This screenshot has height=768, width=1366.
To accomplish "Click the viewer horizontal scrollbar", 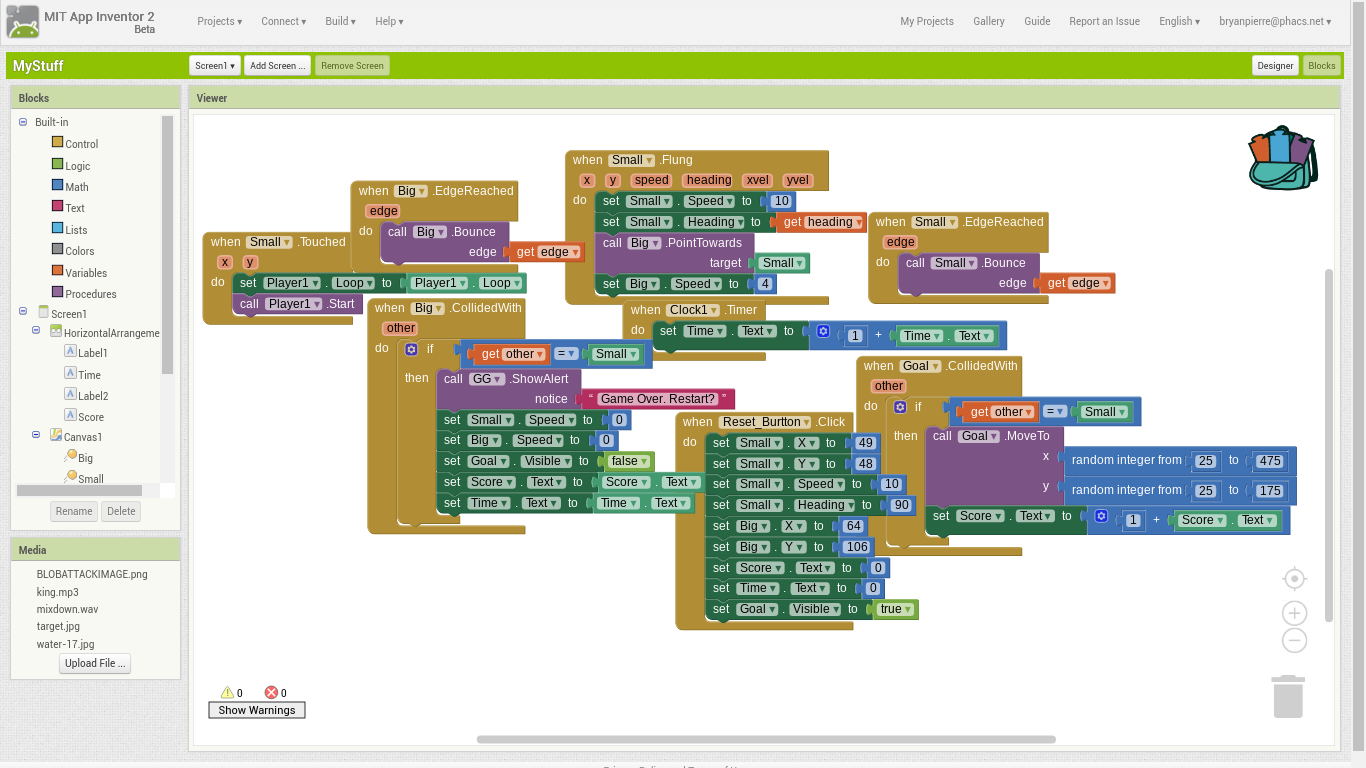I will pyautogui.click(x=765, y=740).
